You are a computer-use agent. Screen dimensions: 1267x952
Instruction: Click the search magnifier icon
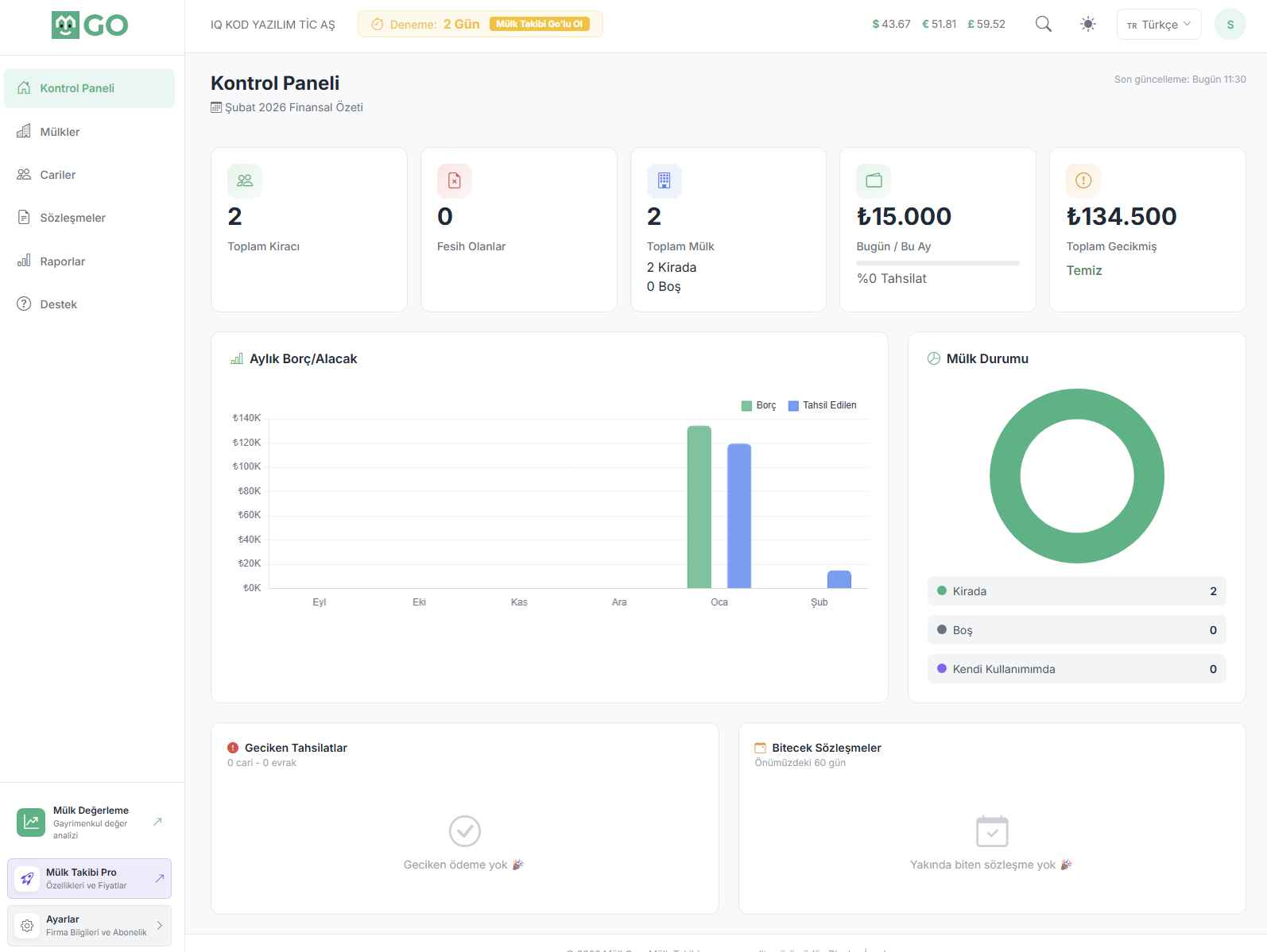(x=1043, y=24)
